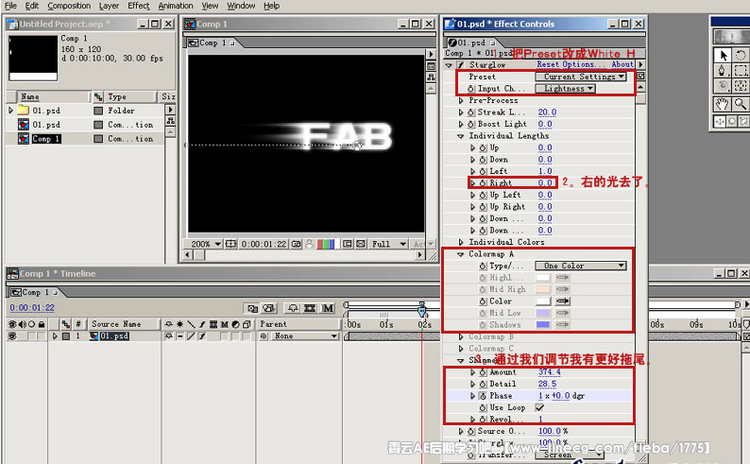The image size is (750, 464).
Task: Open the Full resolution dropdown
Action: point(389,244)
